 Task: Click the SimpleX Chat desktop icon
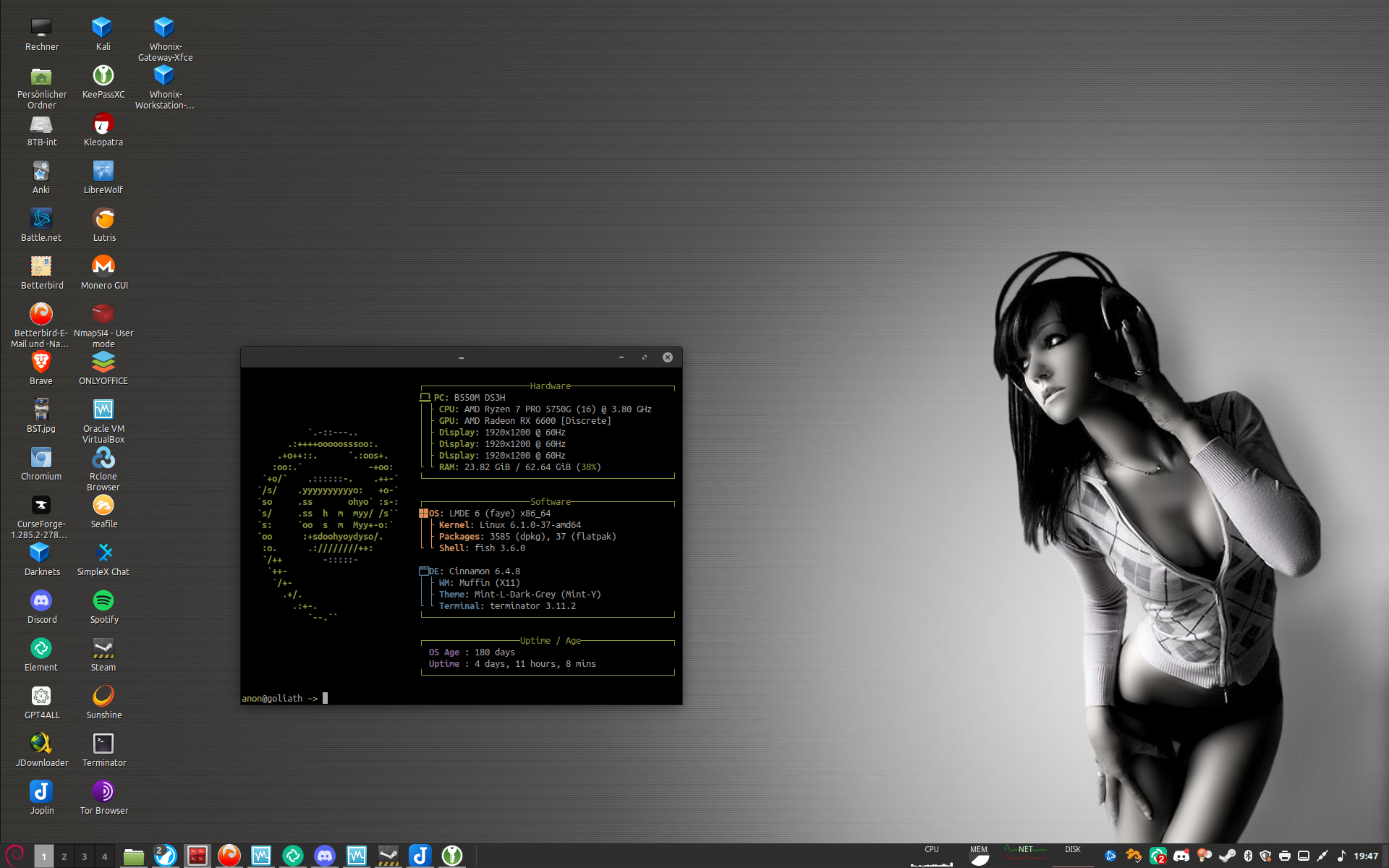(x=103, y=553)
